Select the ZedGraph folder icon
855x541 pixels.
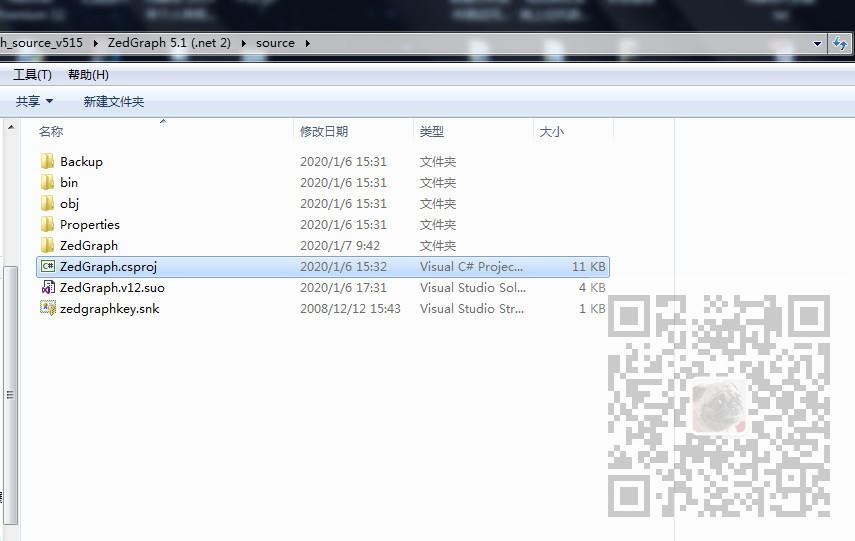(x=47, y=245)
